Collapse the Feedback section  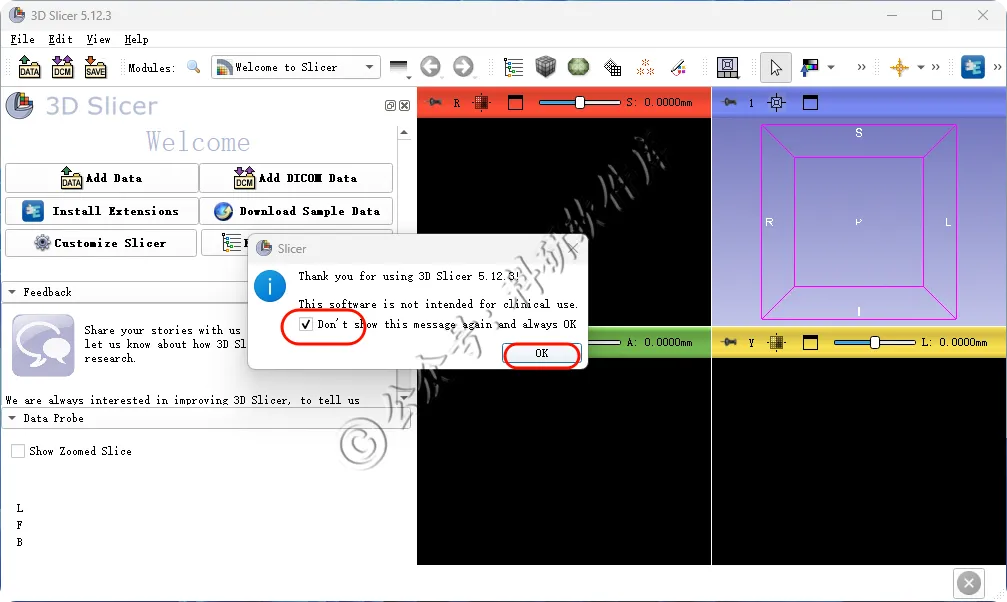(x=12, y=292)
